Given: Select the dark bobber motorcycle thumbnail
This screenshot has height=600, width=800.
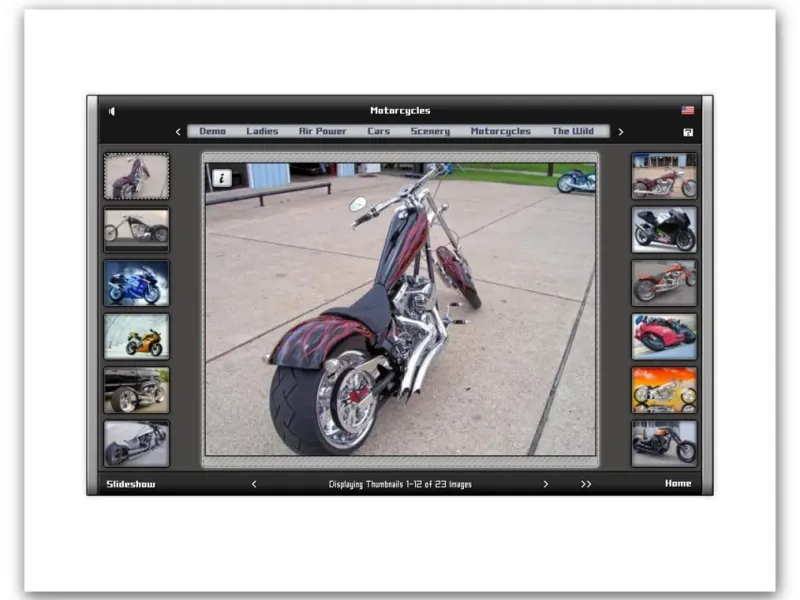Looking at the screenshot, I should 664,444.
